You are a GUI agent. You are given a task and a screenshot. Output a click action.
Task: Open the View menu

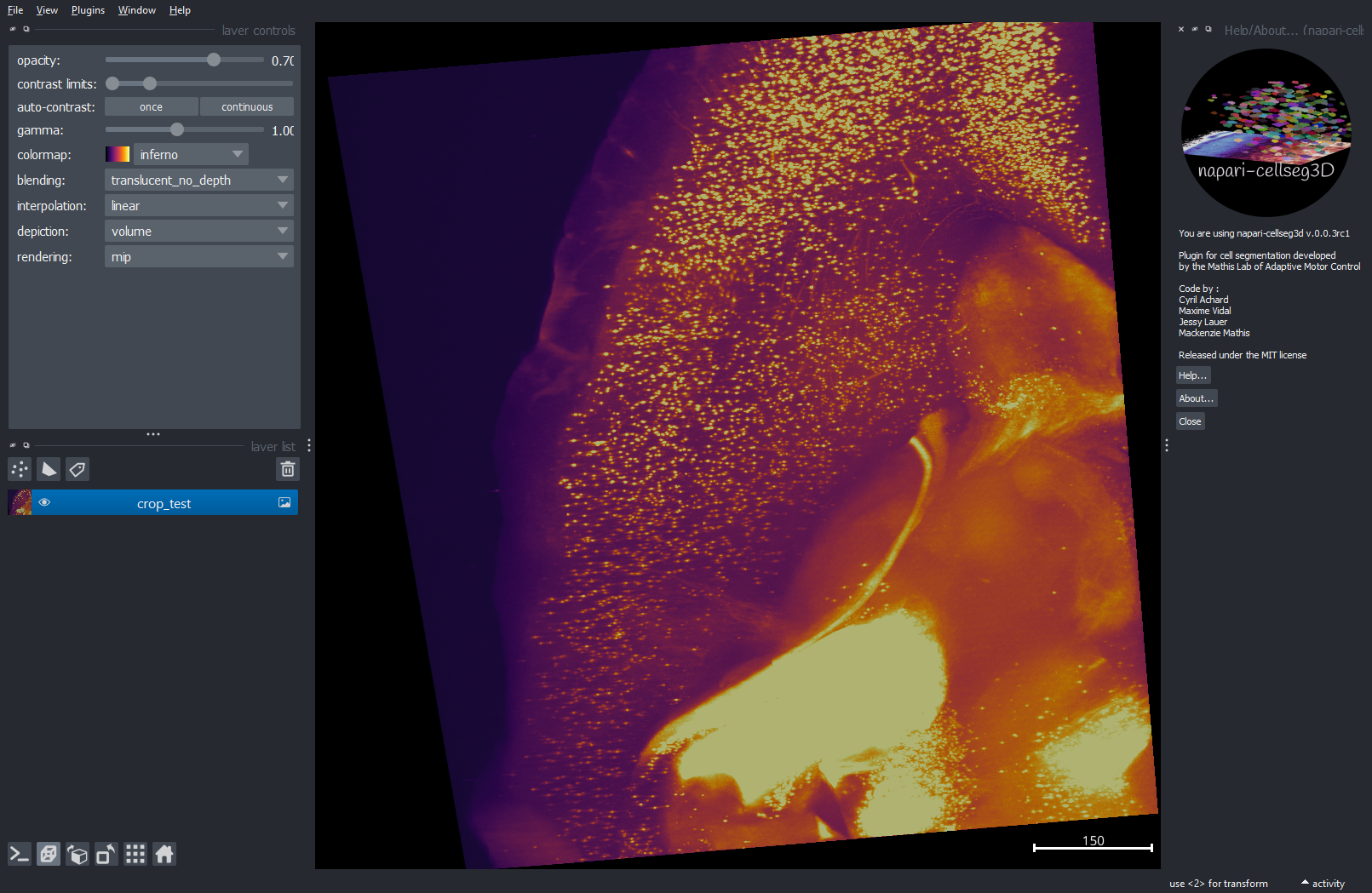pos(47,10)
